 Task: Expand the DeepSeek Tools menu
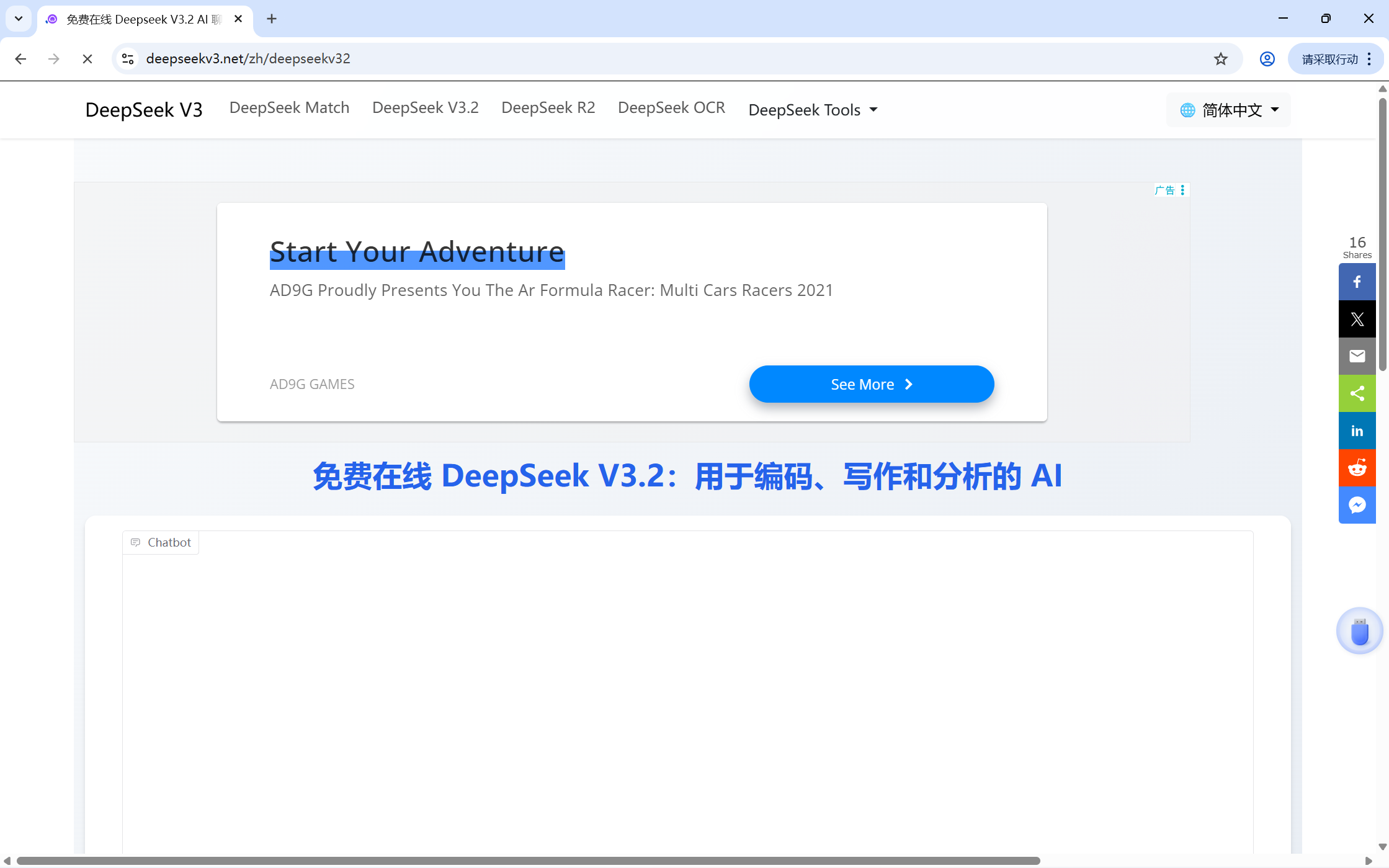tap(813, 110)
